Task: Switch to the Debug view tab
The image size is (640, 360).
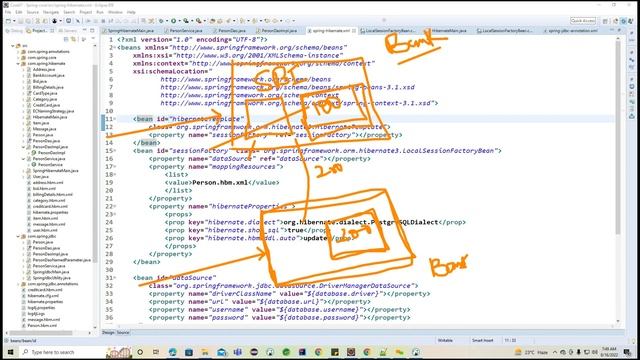Action: pyautogui.click(x=14, y=31)
